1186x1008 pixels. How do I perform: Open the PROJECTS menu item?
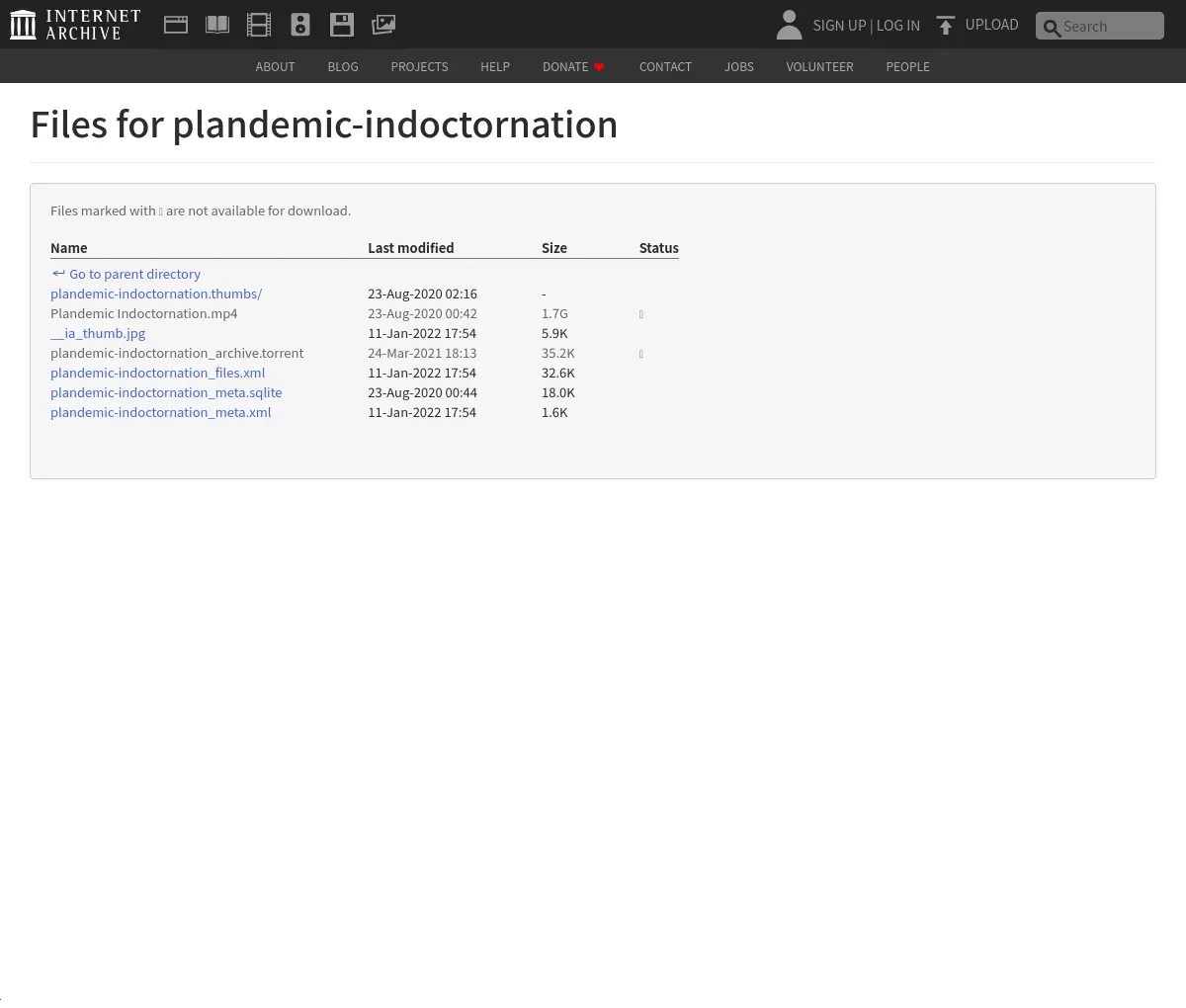point(419,66)
